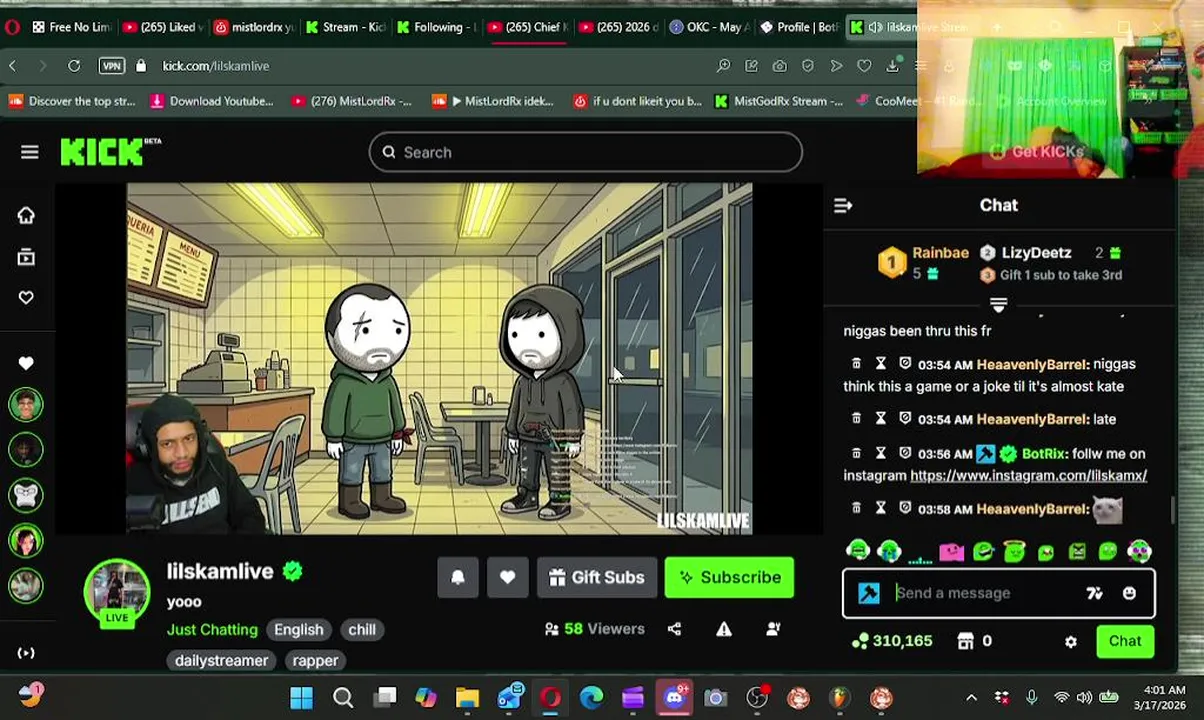Switch to 'Stream - Kick' browser tab
Image resolution: width=1204 pixels, height=720 pixels.
point(345,27)
